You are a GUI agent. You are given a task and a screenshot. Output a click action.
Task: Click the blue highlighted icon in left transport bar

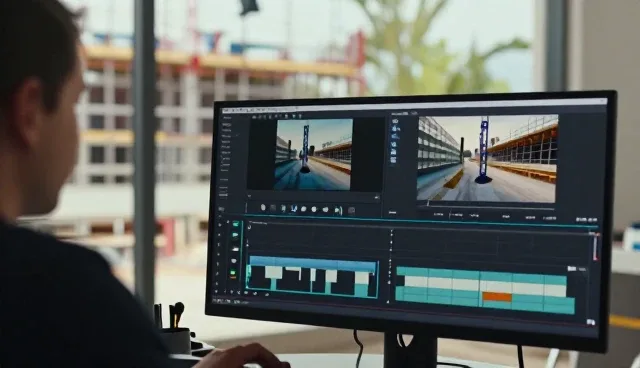(293, 209)
